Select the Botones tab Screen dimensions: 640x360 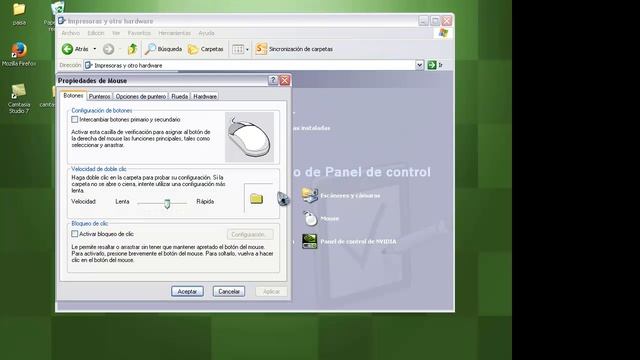pos(73,96)
